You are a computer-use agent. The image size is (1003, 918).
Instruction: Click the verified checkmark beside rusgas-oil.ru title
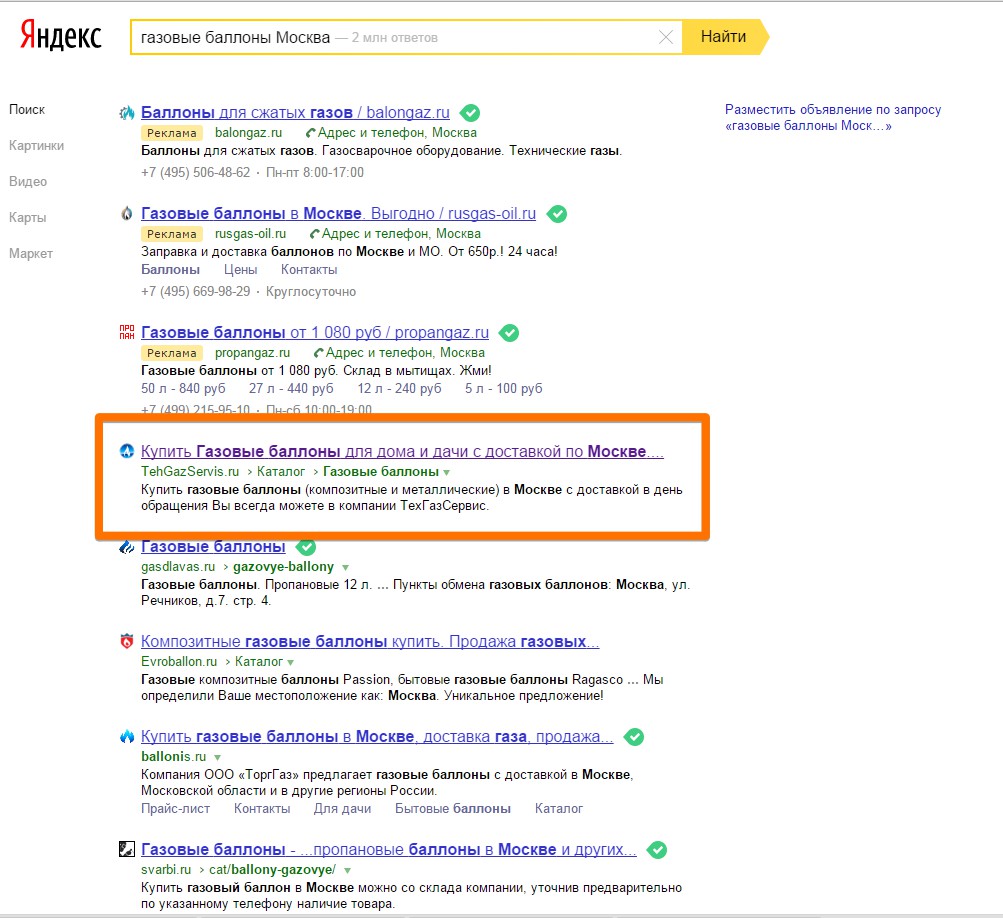coord(557,214)
